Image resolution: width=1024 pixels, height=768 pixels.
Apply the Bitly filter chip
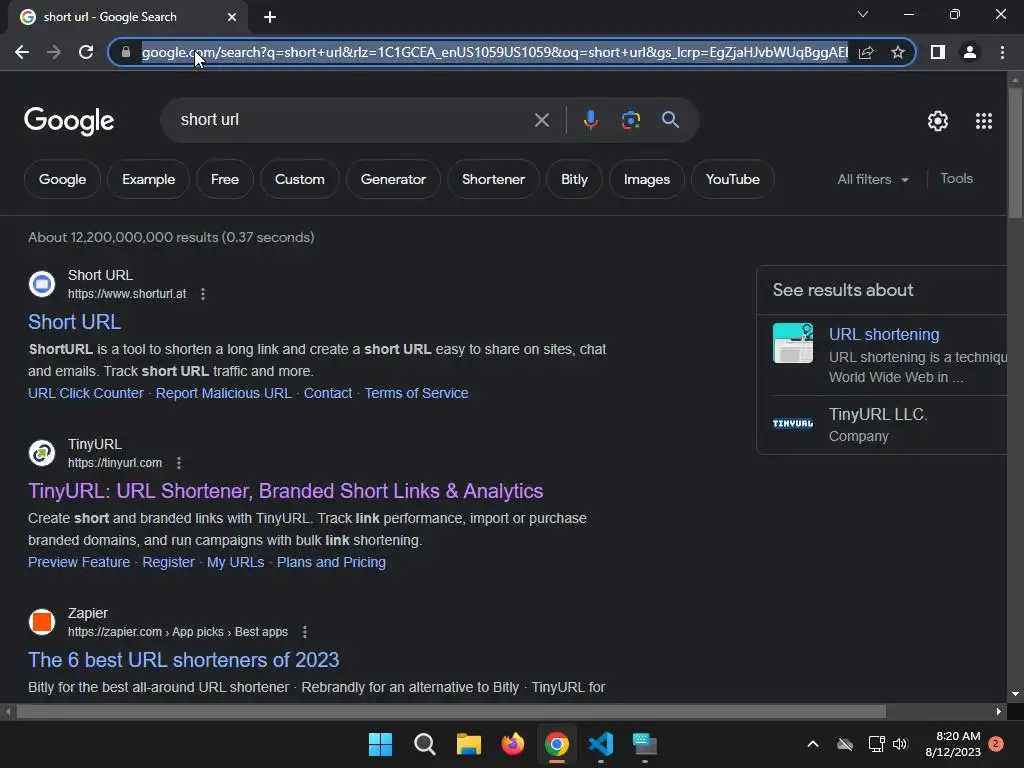(574, 179)
